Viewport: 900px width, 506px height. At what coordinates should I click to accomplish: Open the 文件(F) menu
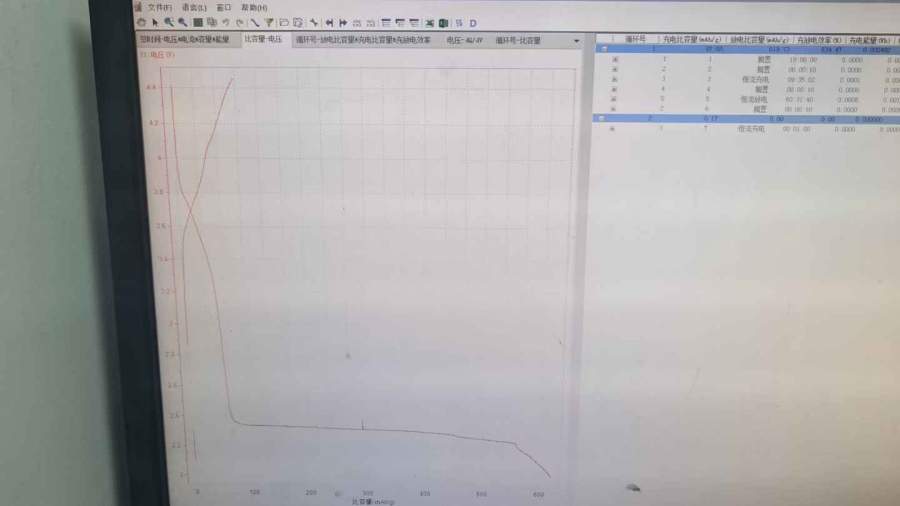160,7
